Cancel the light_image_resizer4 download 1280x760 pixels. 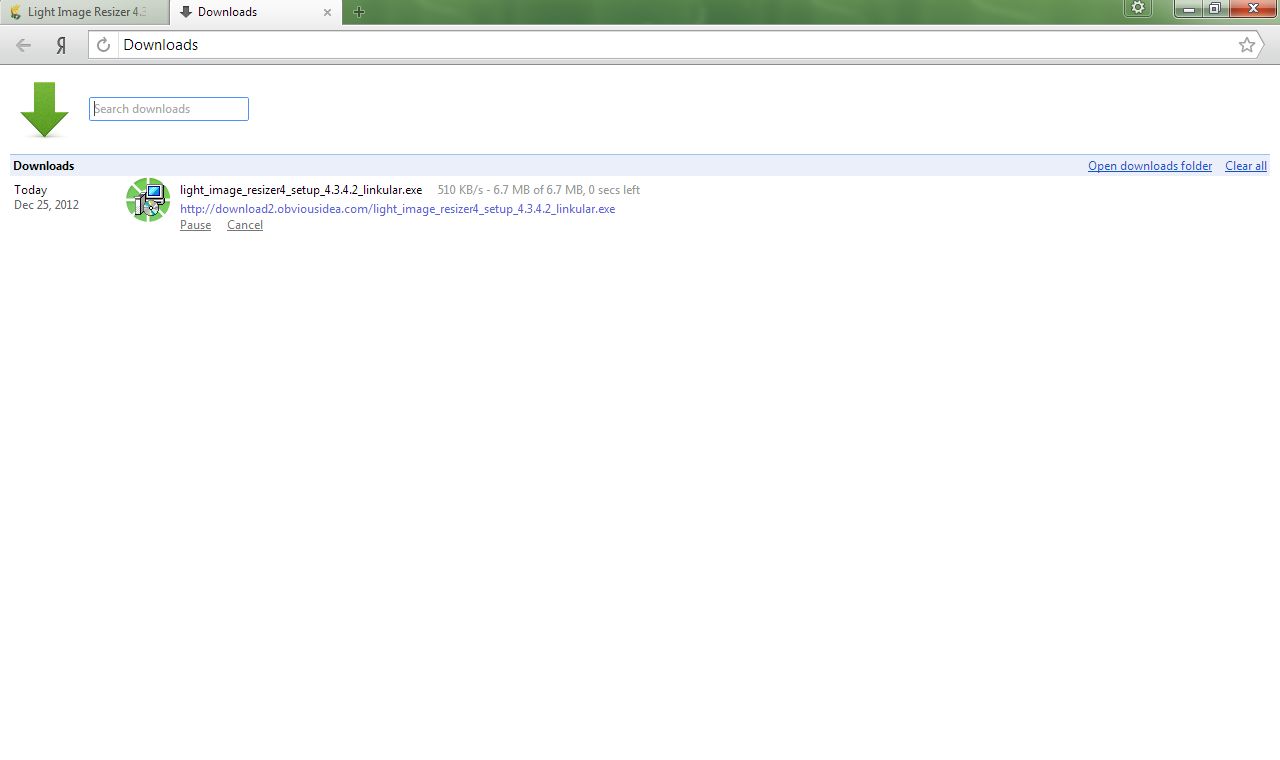245,225
